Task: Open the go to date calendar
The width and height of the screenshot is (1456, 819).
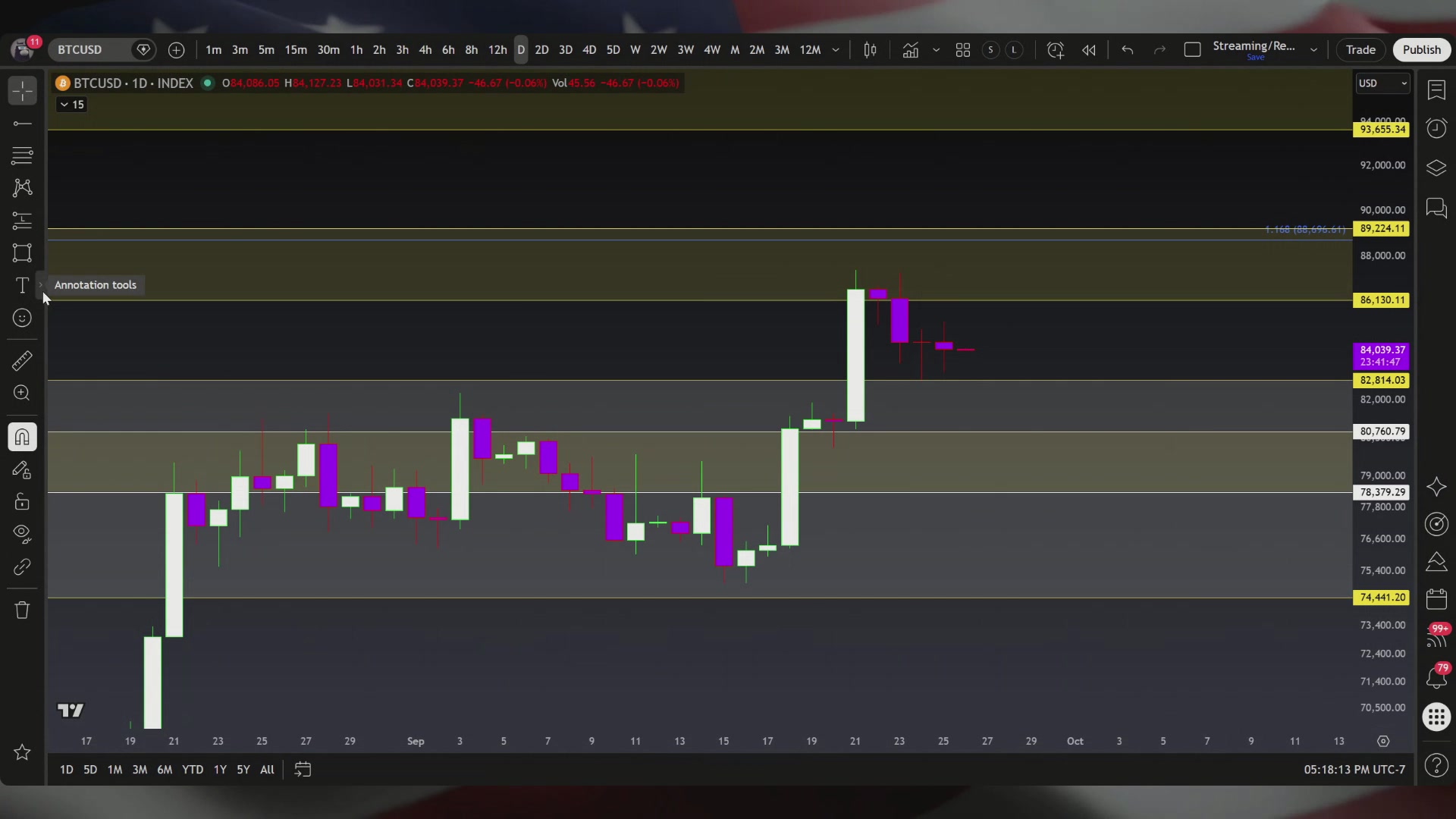Action: point(303,770)
